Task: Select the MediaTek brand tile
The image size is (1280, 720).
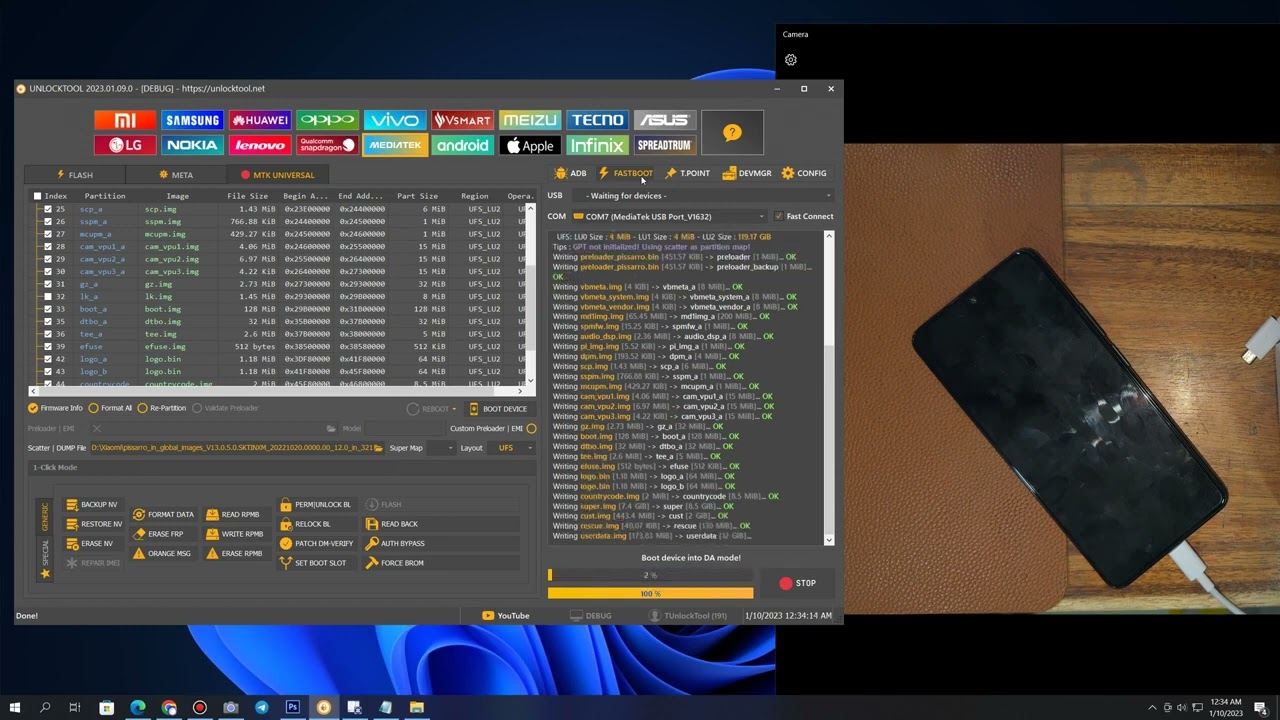Action: 395,145
